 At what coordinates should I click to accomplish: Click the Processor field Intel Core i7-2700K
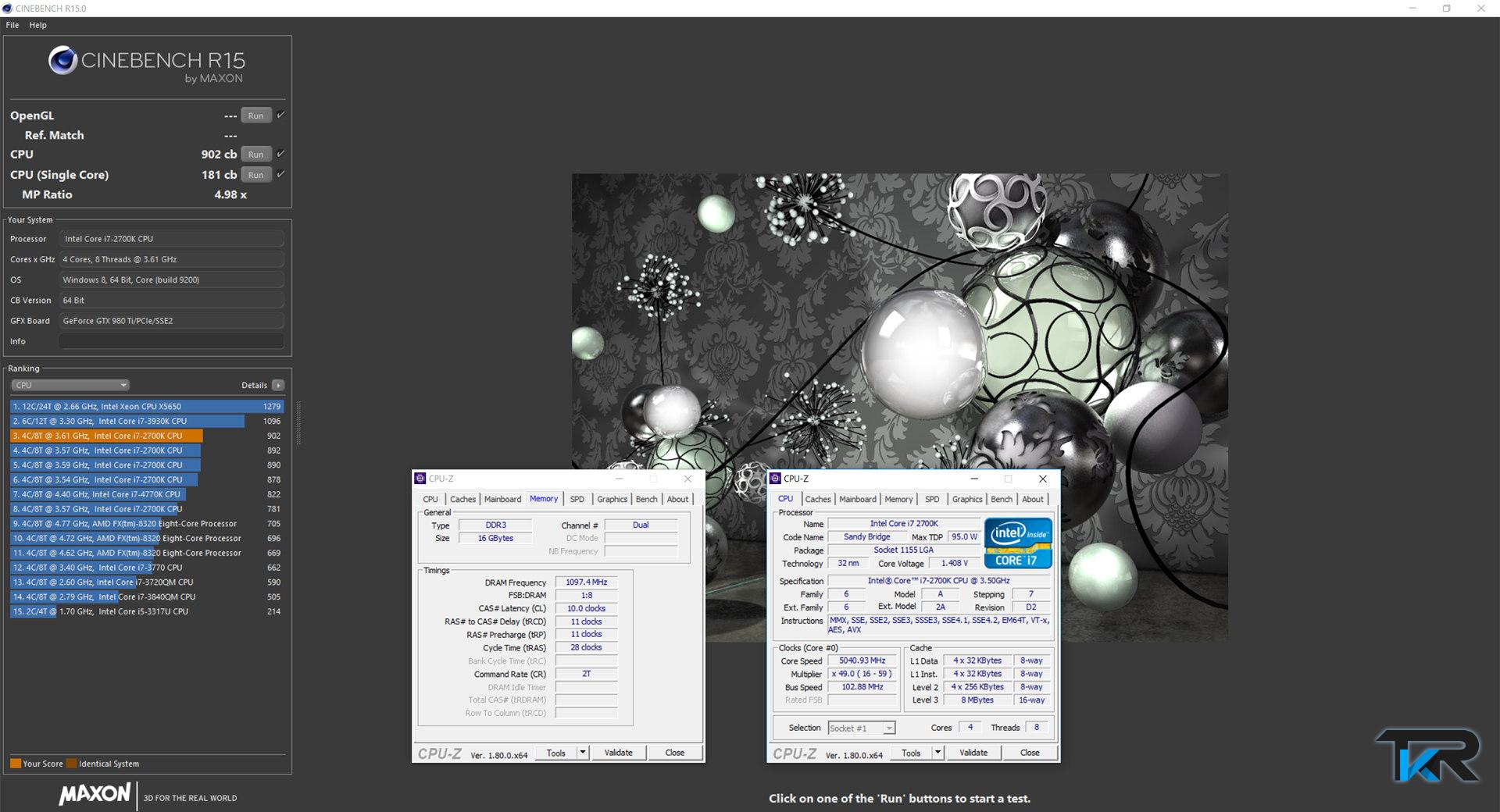coord(172,239)
